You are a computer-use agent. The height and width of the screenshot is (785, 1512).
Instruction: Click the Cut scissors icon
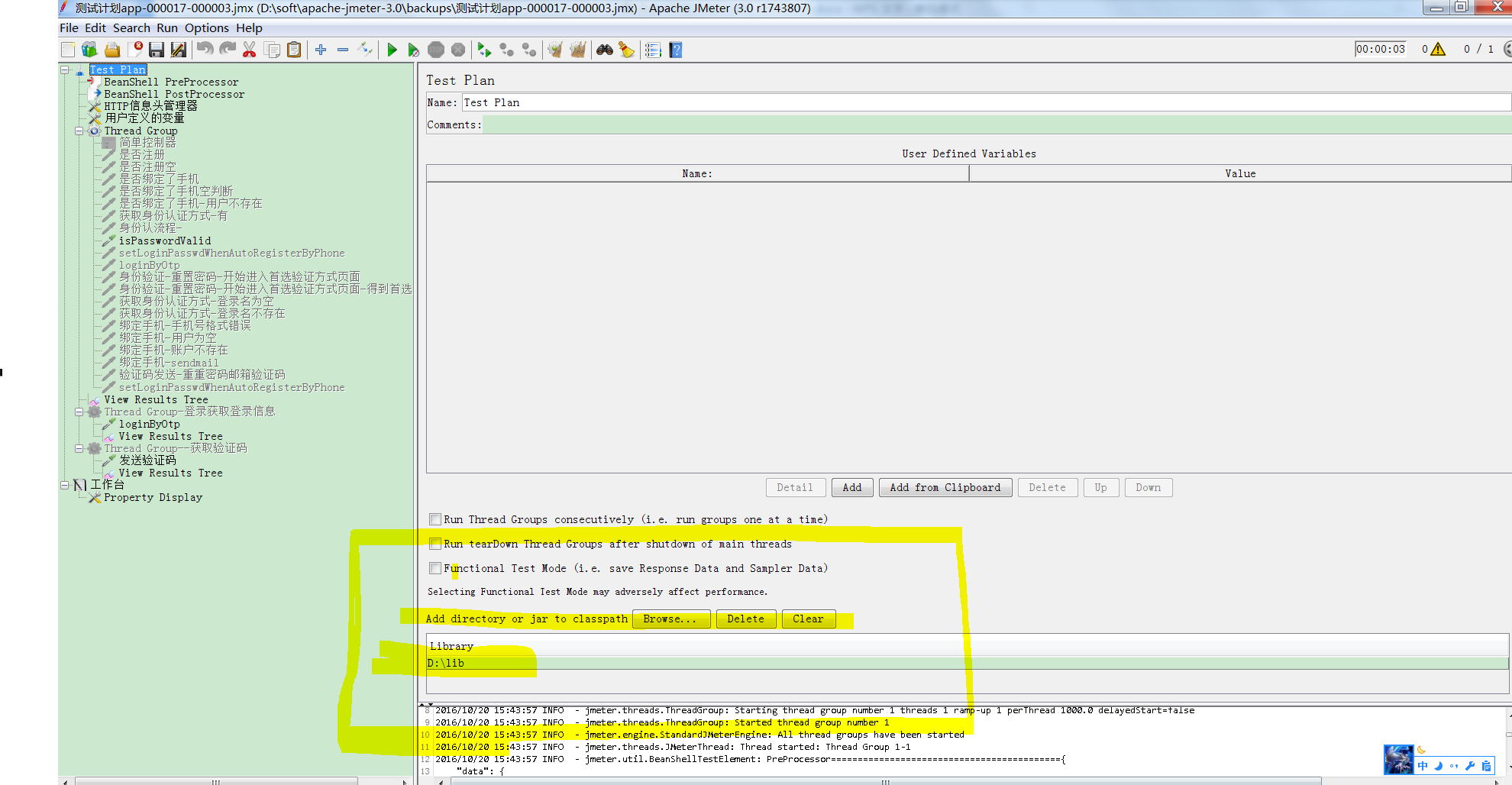249,50
